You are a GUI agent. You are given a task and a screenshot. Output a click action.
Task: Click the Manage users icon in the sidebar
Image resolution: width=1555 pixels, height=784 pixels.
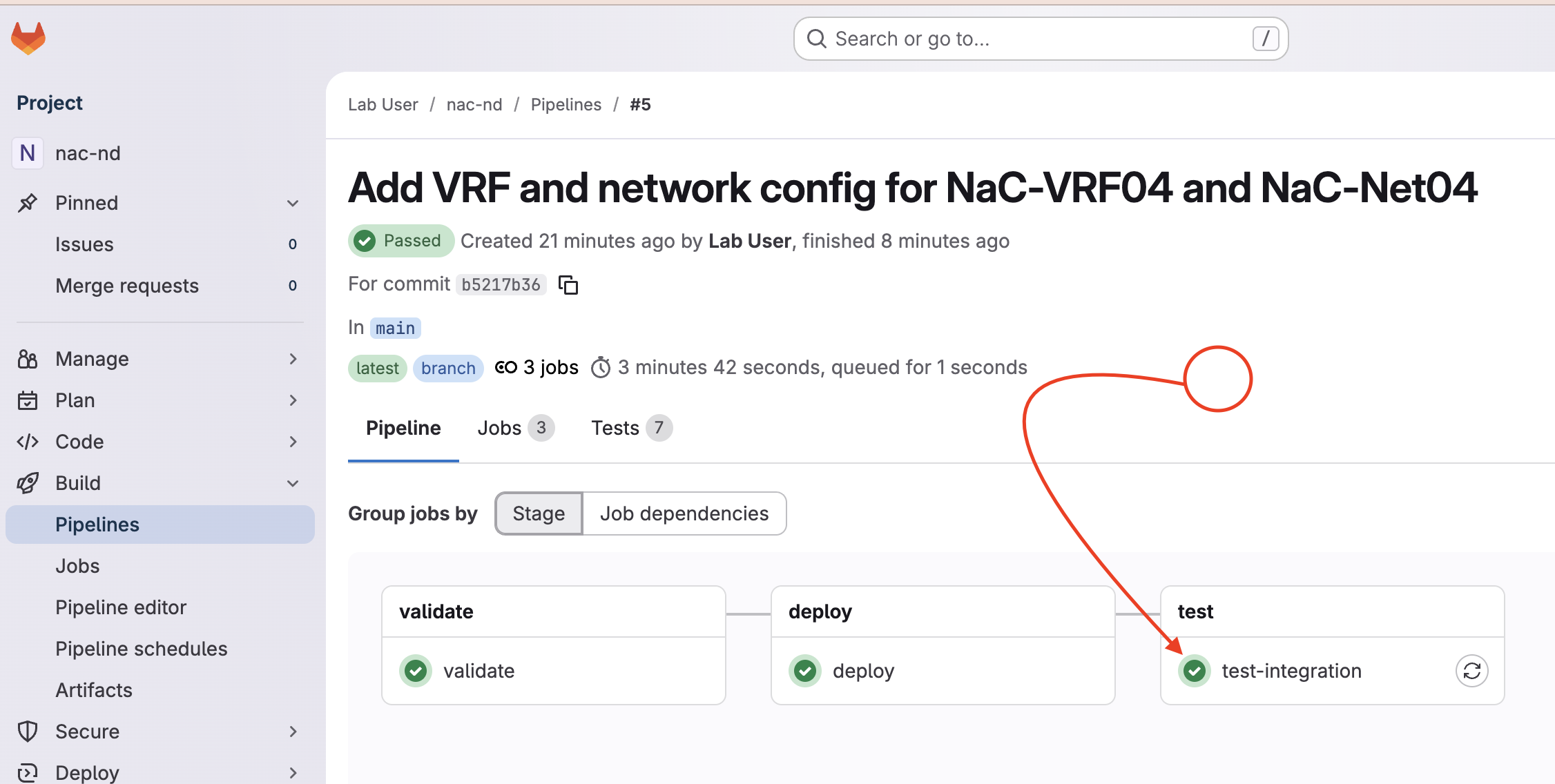(28, 359)
